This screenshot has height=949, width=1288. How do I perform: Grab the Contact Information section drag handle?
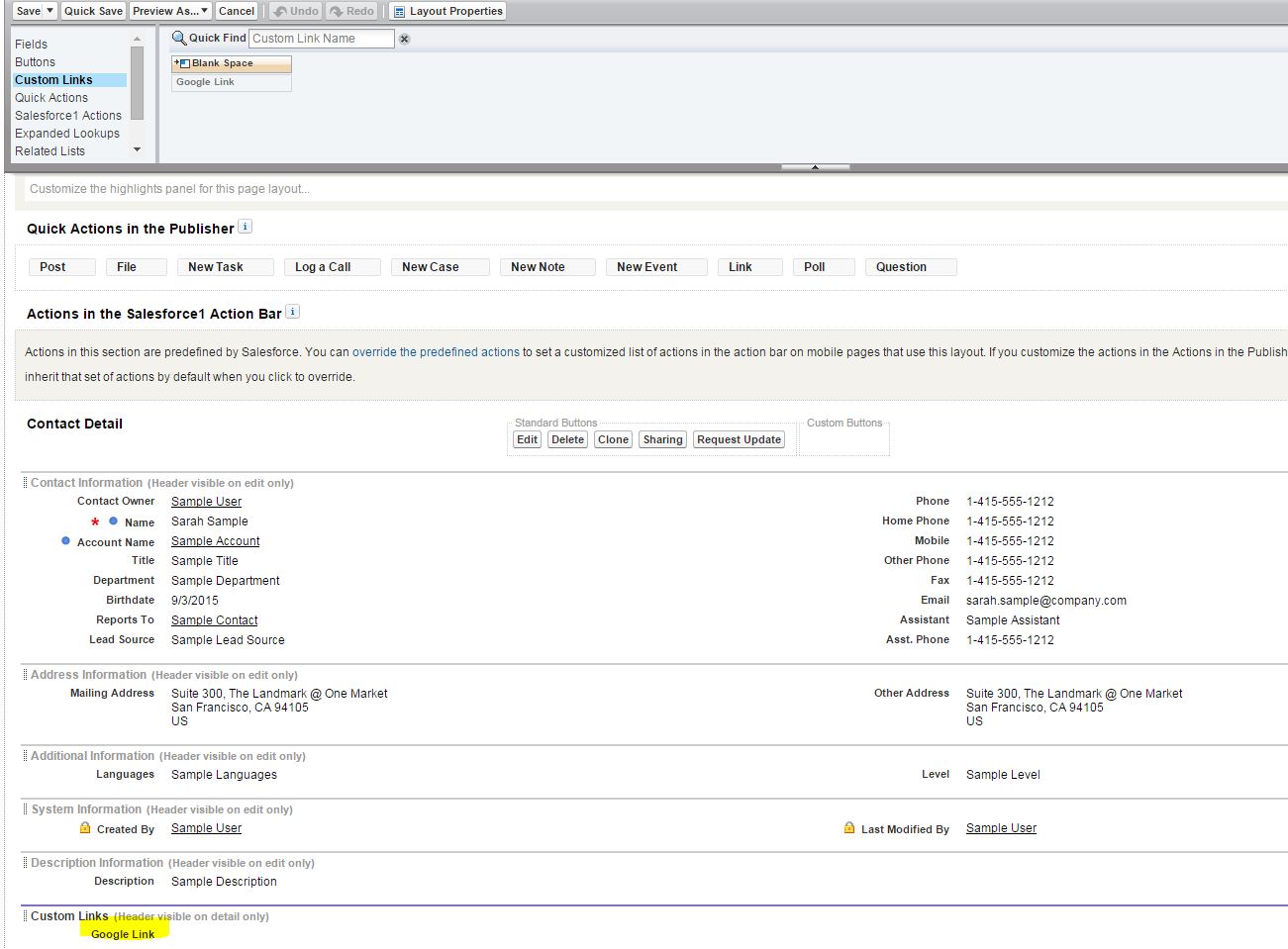coord(25,483)
